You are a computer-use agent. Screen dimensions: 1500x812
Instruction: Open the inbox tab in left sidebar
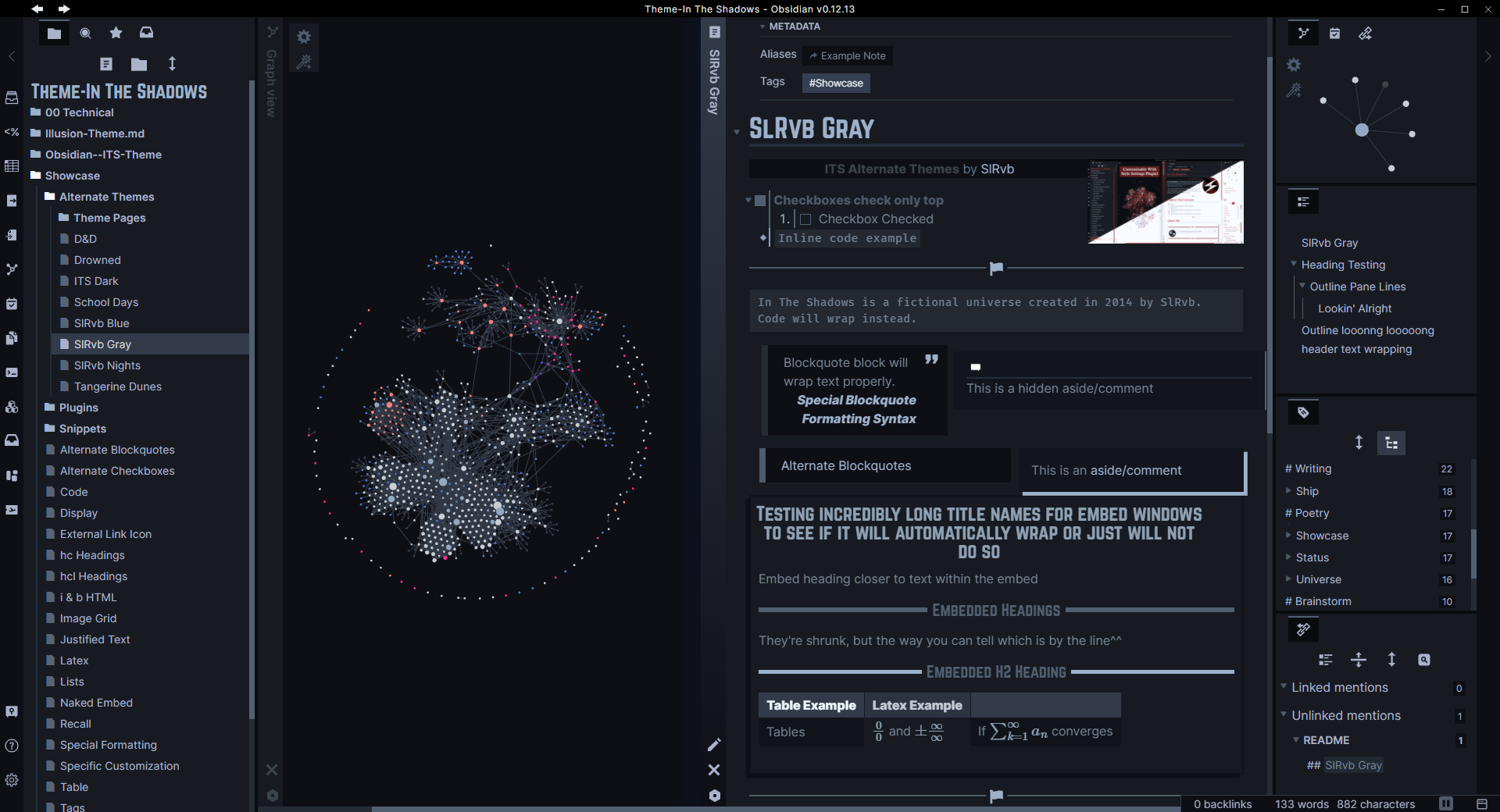tap(146, 33)
